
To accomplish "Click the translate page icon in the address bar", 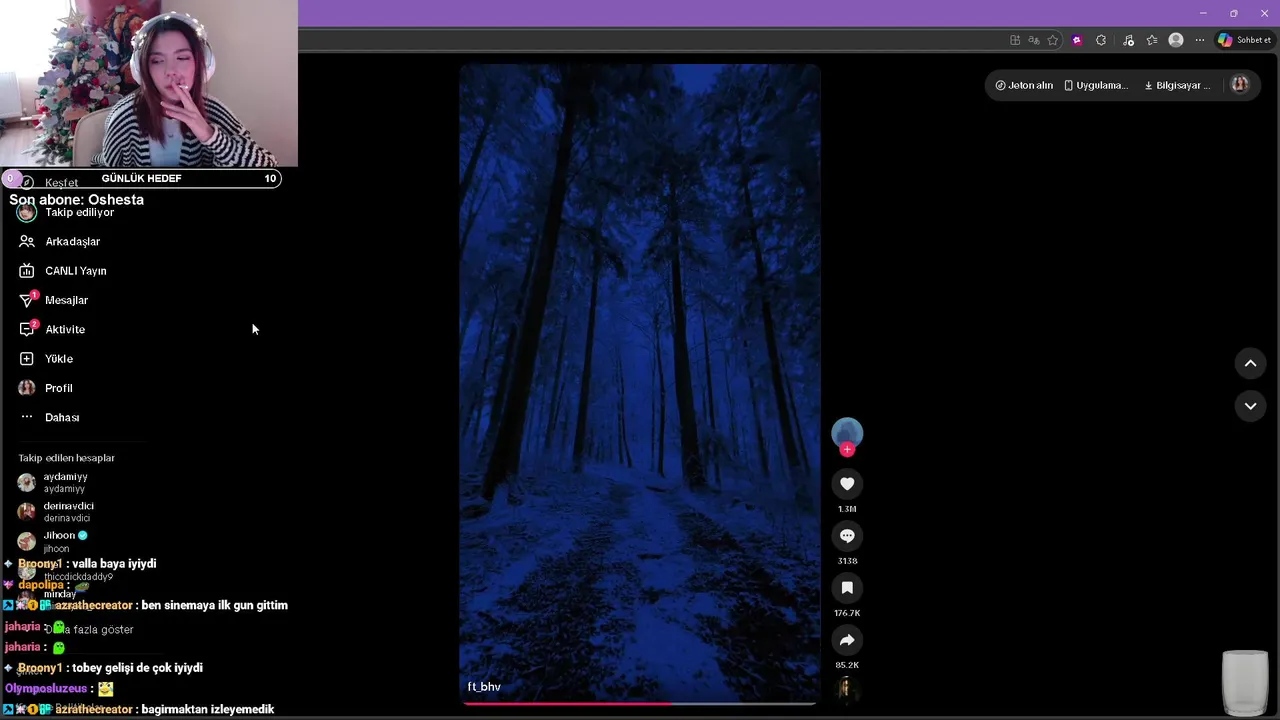I will tap(1034, 40).
